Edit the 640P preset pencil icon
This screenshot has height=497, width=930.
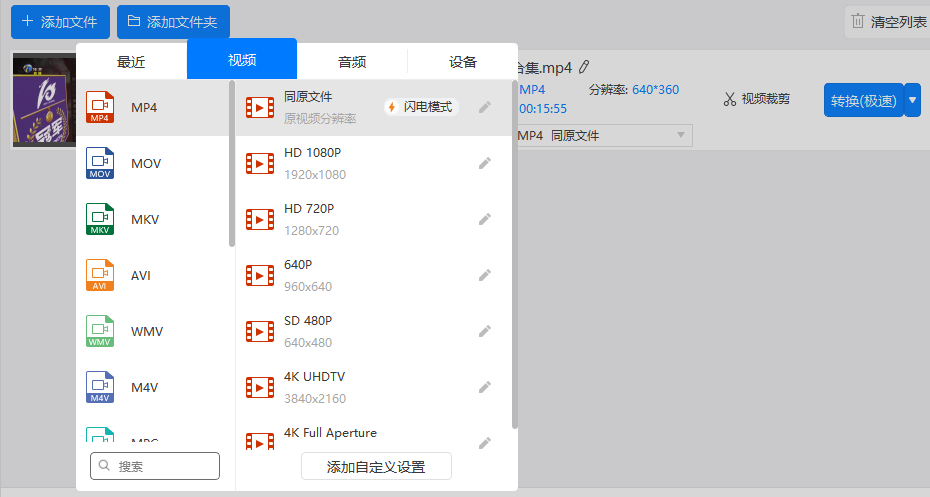tap(485, 275)
